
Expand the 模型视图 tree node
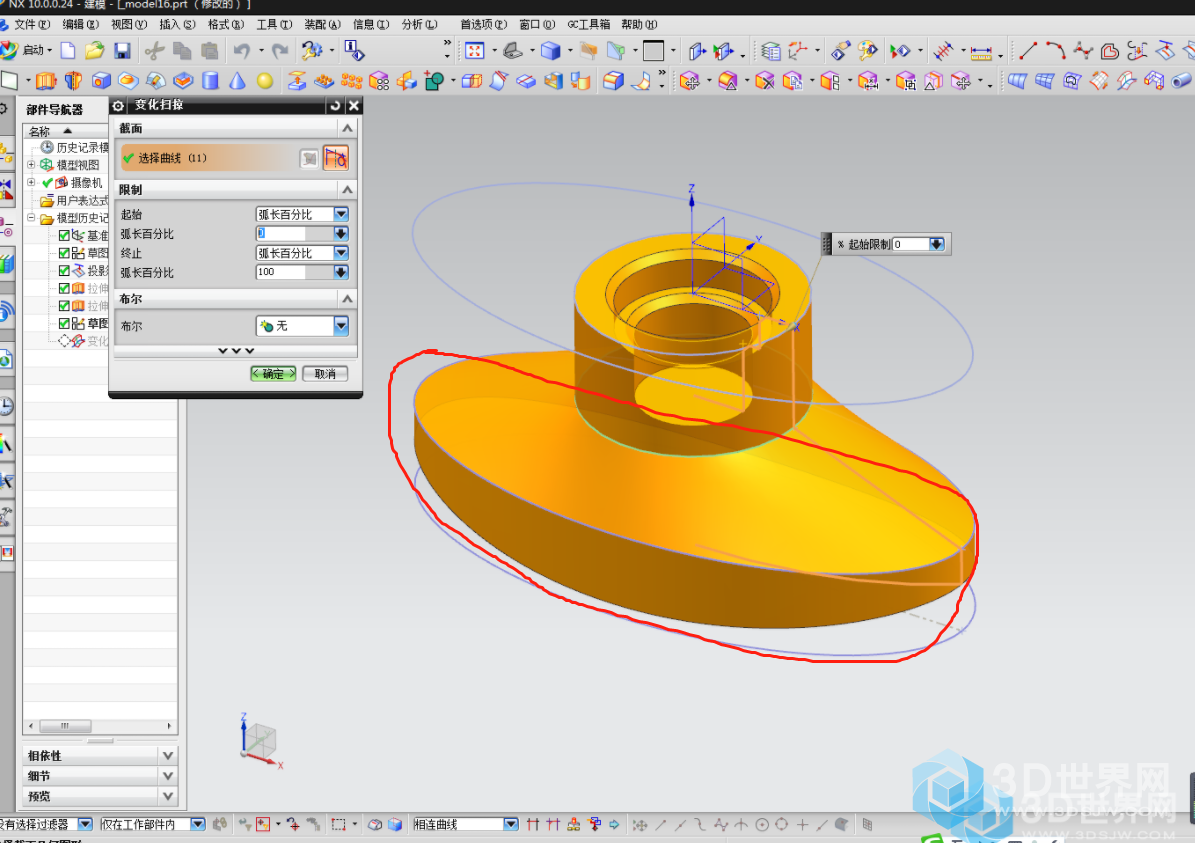tap(31, 165)
